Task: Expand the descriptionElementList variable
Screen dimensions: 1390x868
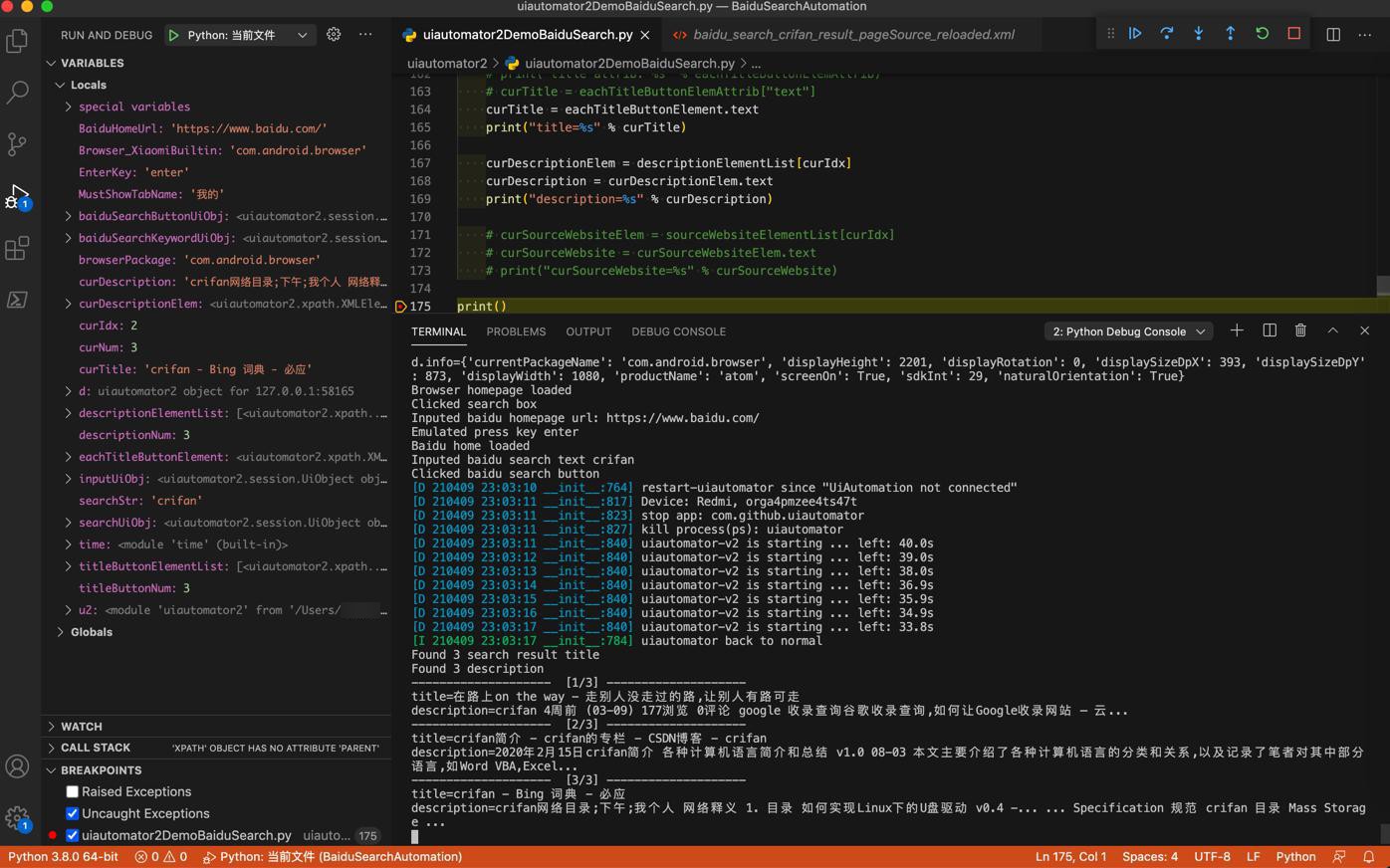Action: (x=68, y=413)
